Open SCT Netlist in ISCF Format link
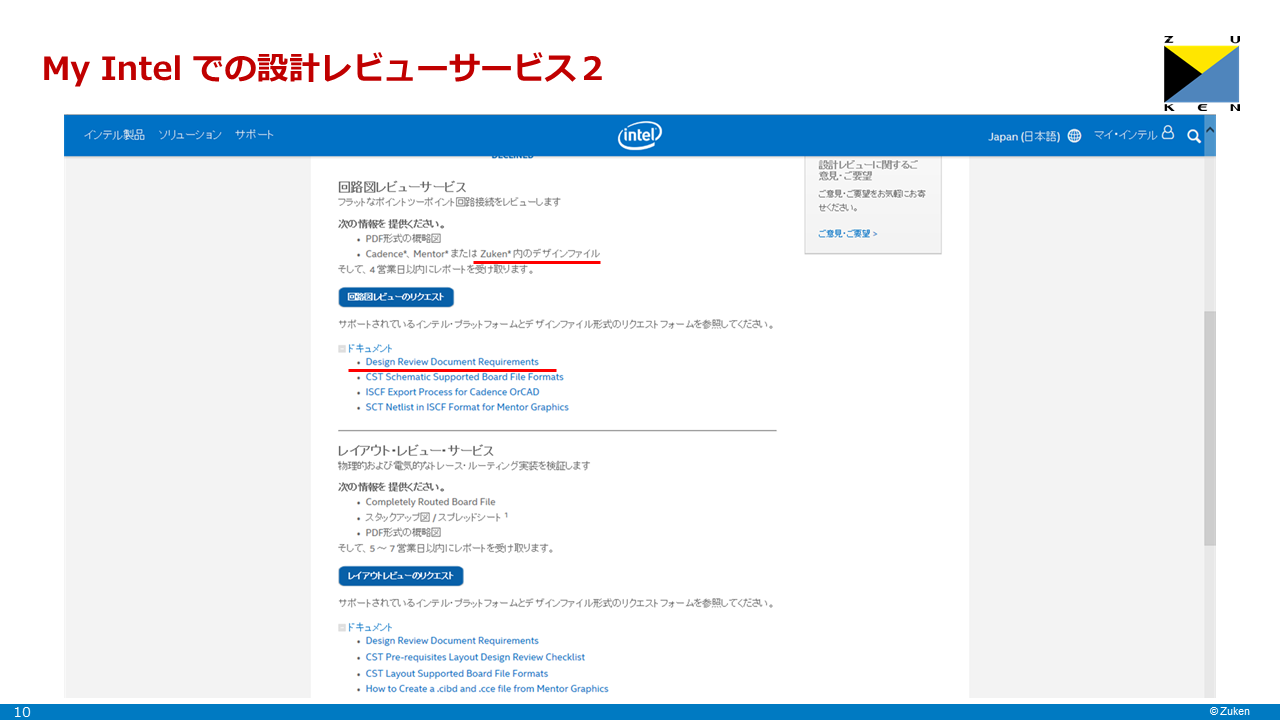 tap(467, 407)
